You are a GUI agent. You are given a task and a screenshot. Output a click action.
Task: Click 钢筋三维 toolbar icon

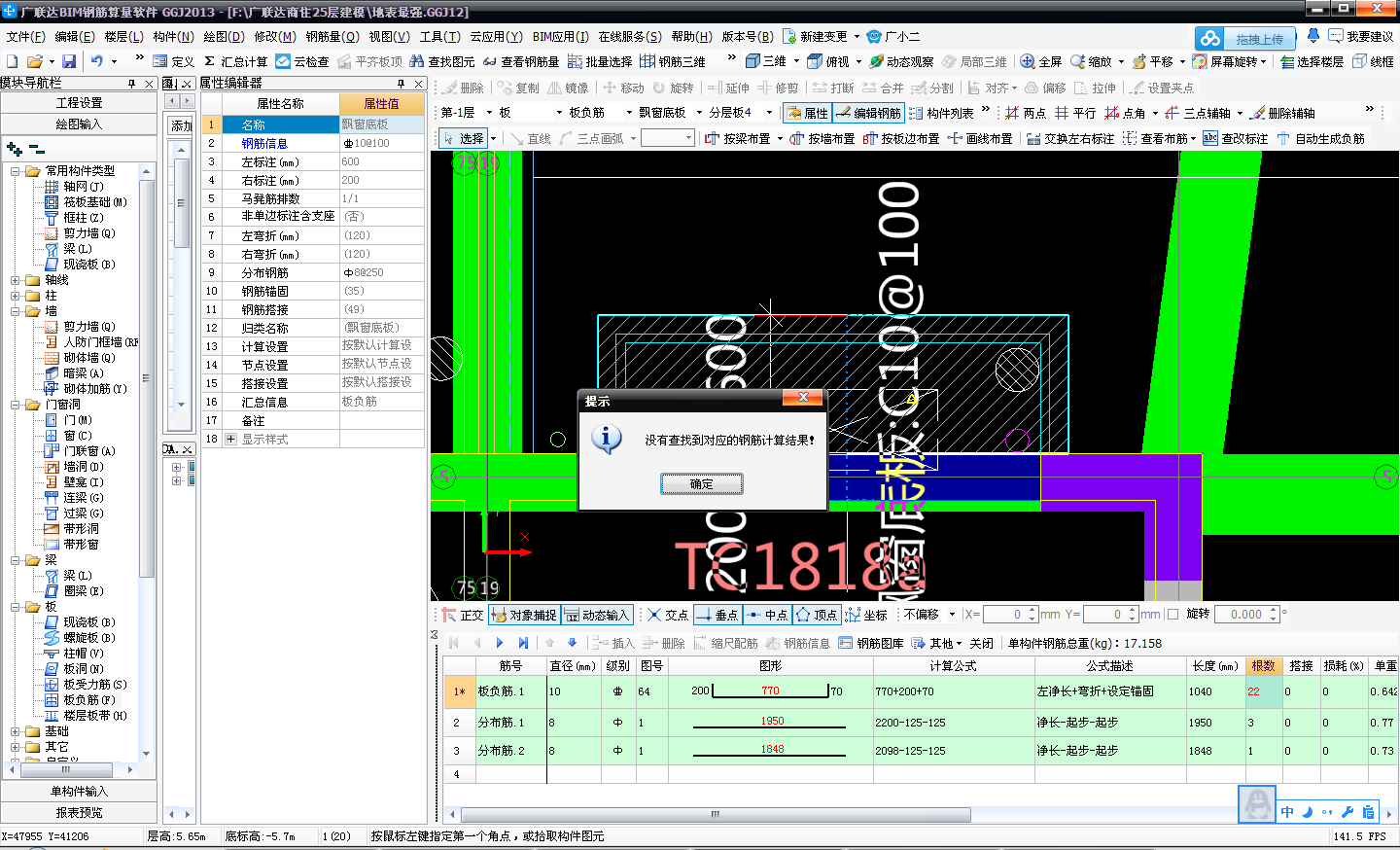[x=647, y=61]
